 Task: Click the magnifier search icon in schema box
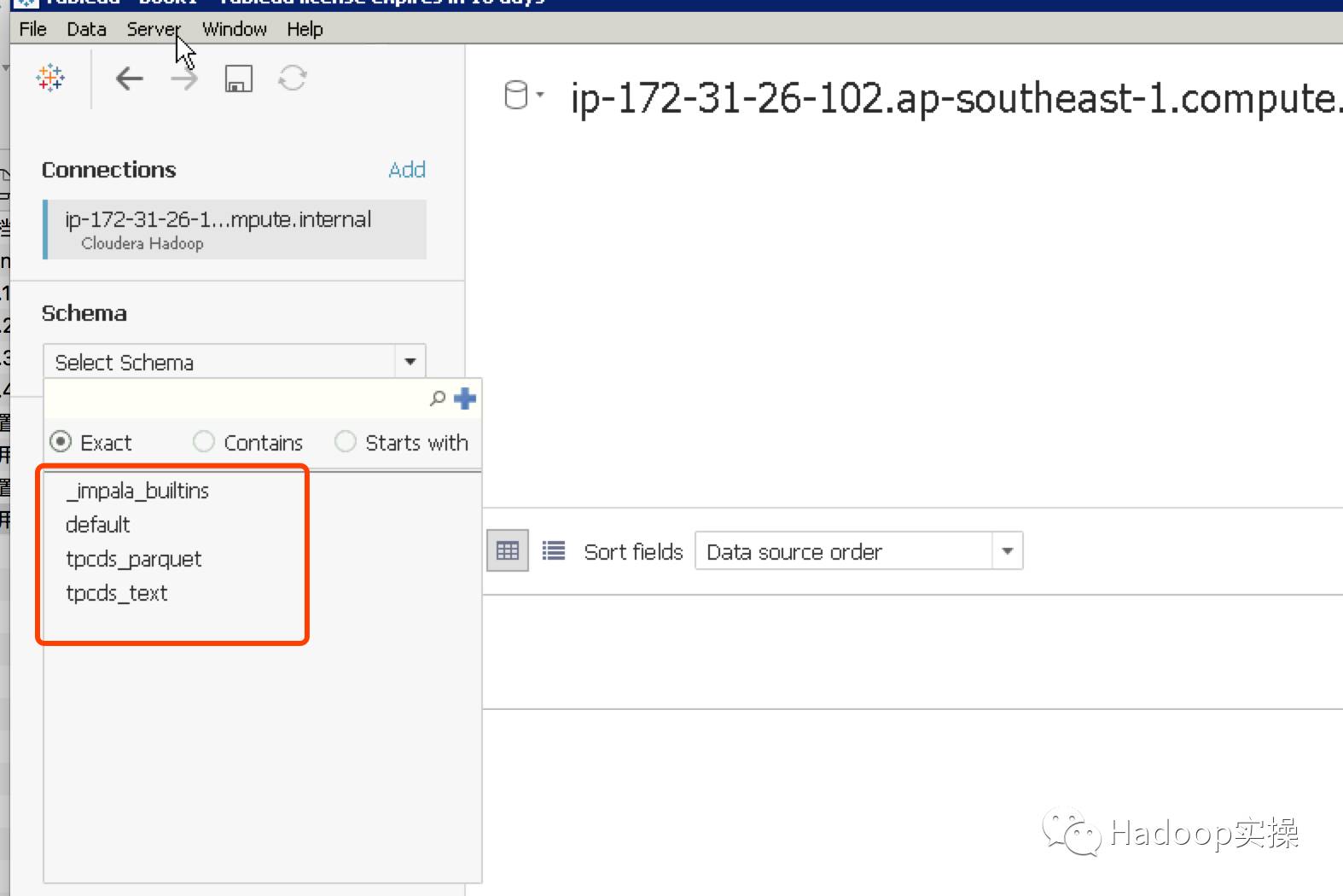[x=438, y=399]
